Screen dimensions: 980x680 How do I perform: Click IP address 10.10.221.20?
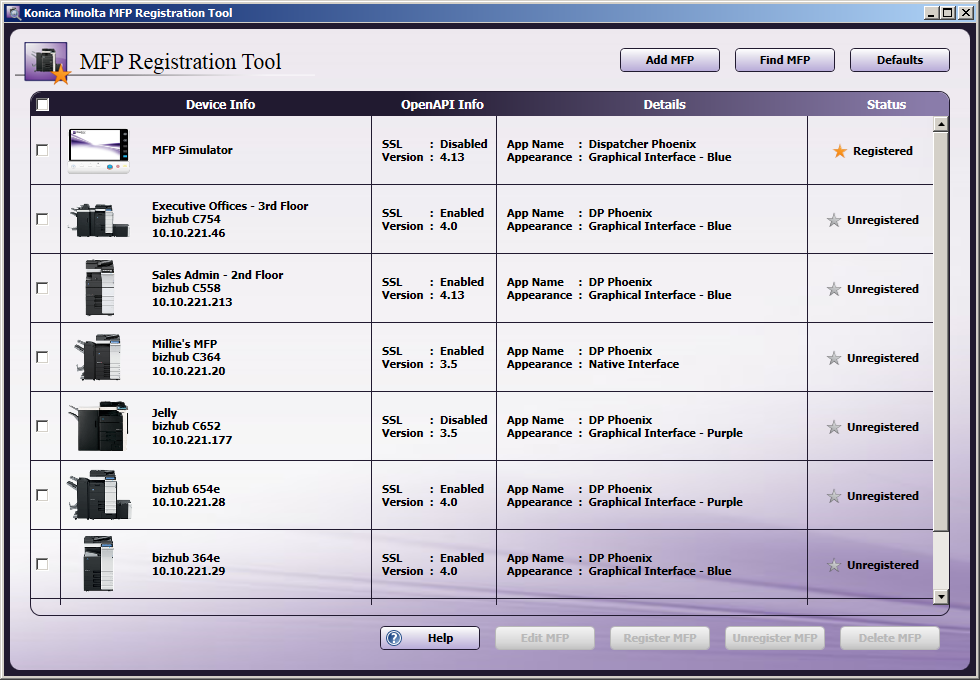188,371
